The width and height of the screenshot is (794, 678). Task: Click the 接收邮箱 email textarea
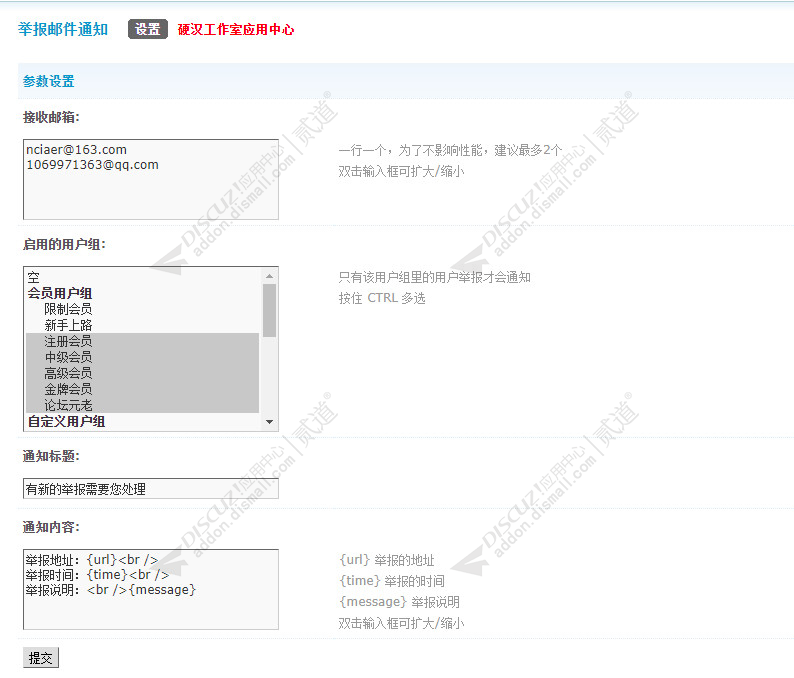[x=151, y=179]
